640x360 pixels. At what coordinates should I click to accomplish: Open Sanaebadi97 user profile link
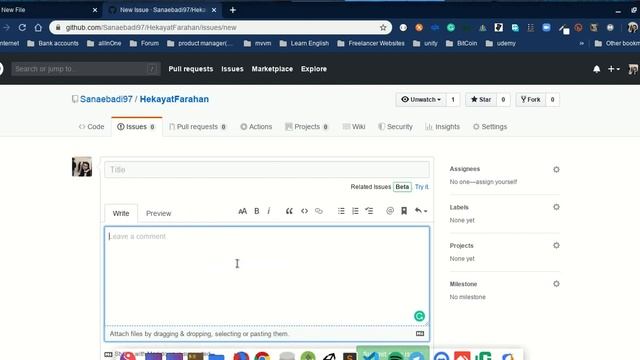click(x=106, y=99)
